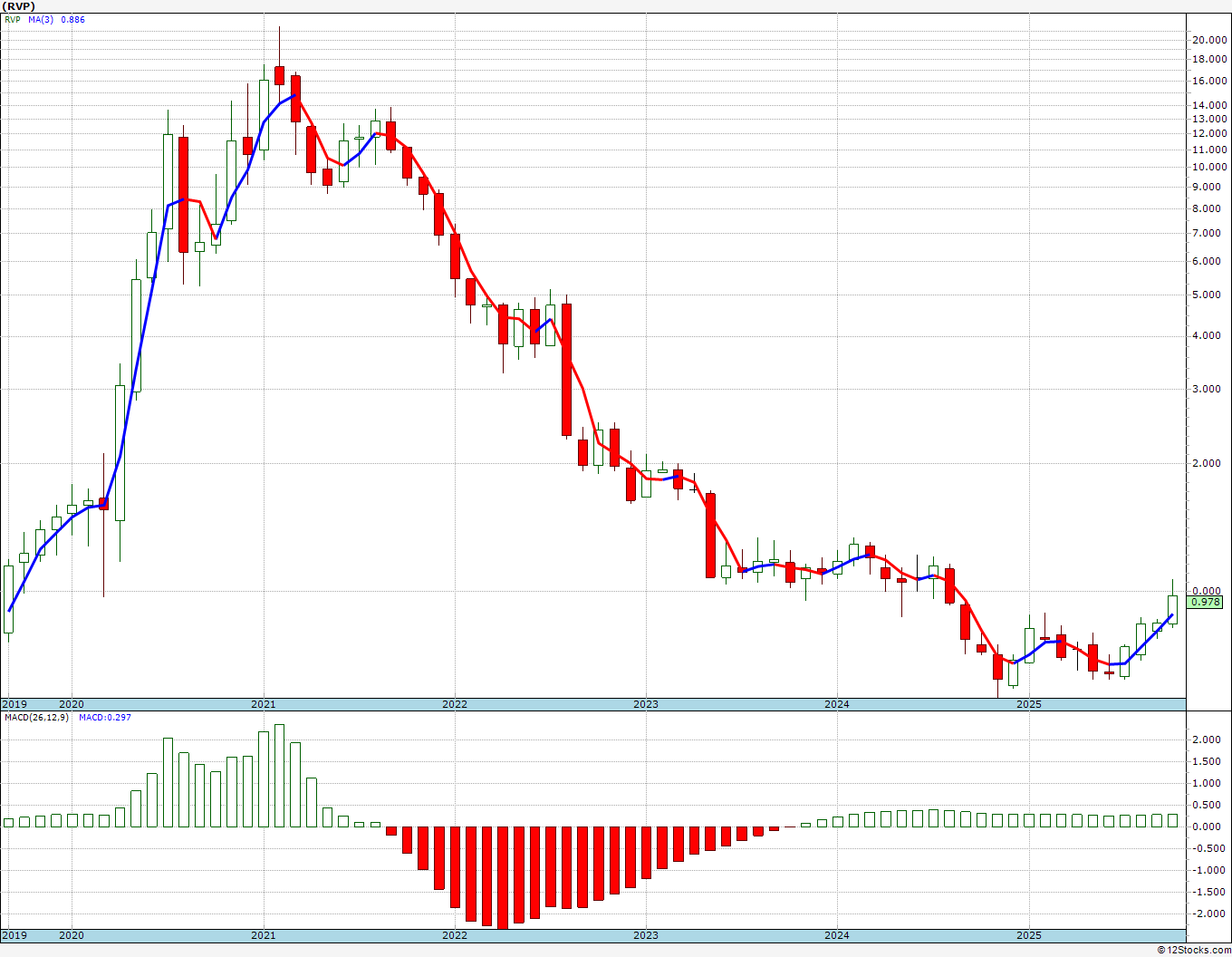Select the 10.000 price axis label
Viewport: 1232px width, 957px height.
(1210, 168)
